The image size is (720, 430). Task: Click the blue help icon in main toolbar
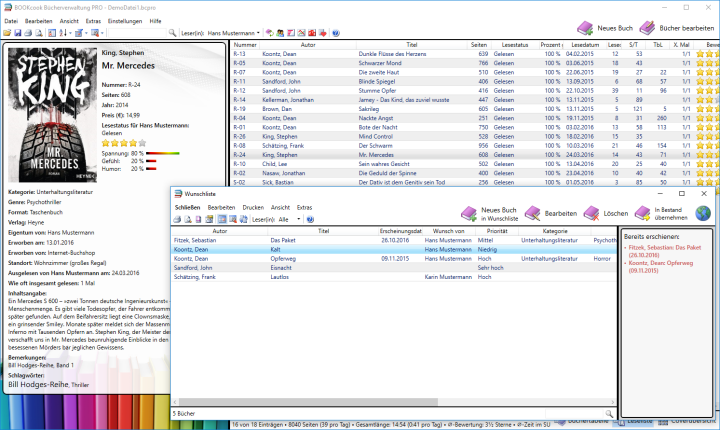[336, 33]
